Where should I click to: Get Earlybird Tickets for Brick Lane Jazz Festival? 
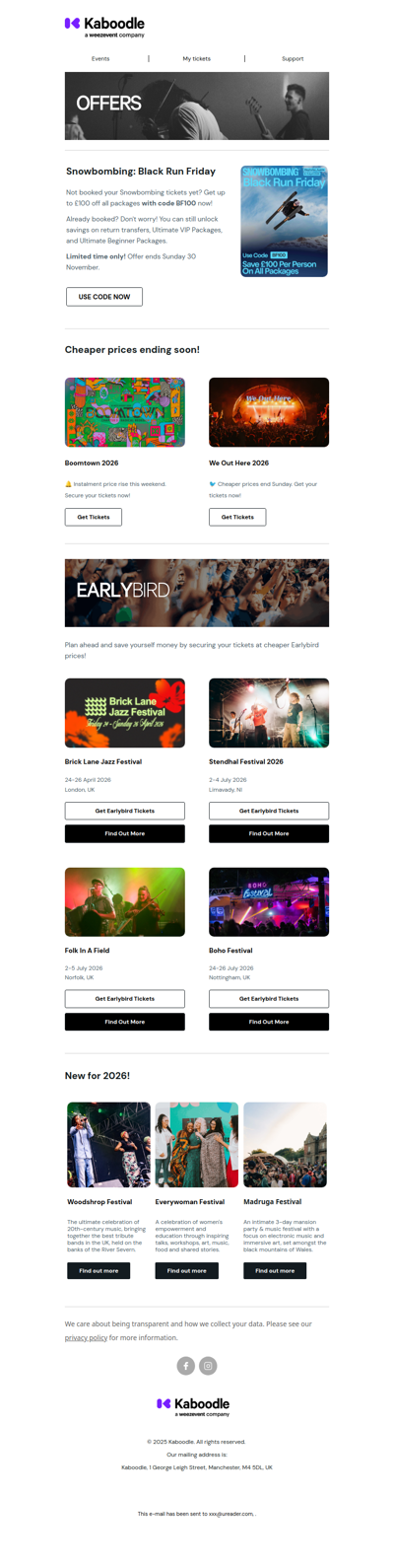125,811
